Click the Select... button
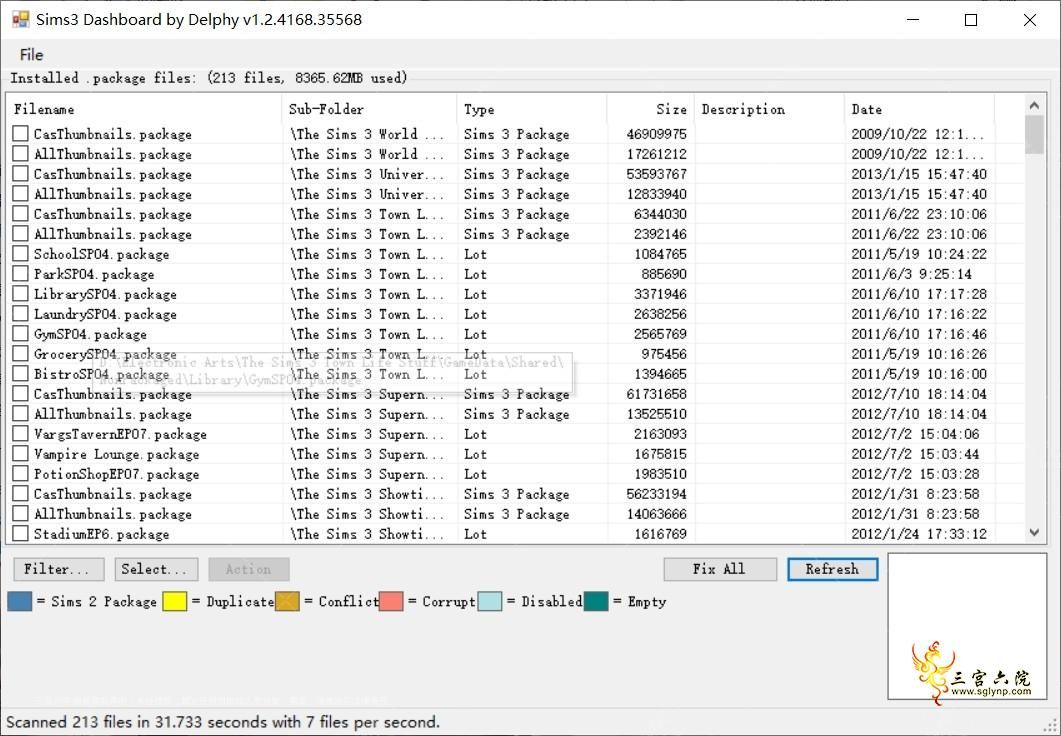Screen dimensions: 1061x736 pos(156,570)
